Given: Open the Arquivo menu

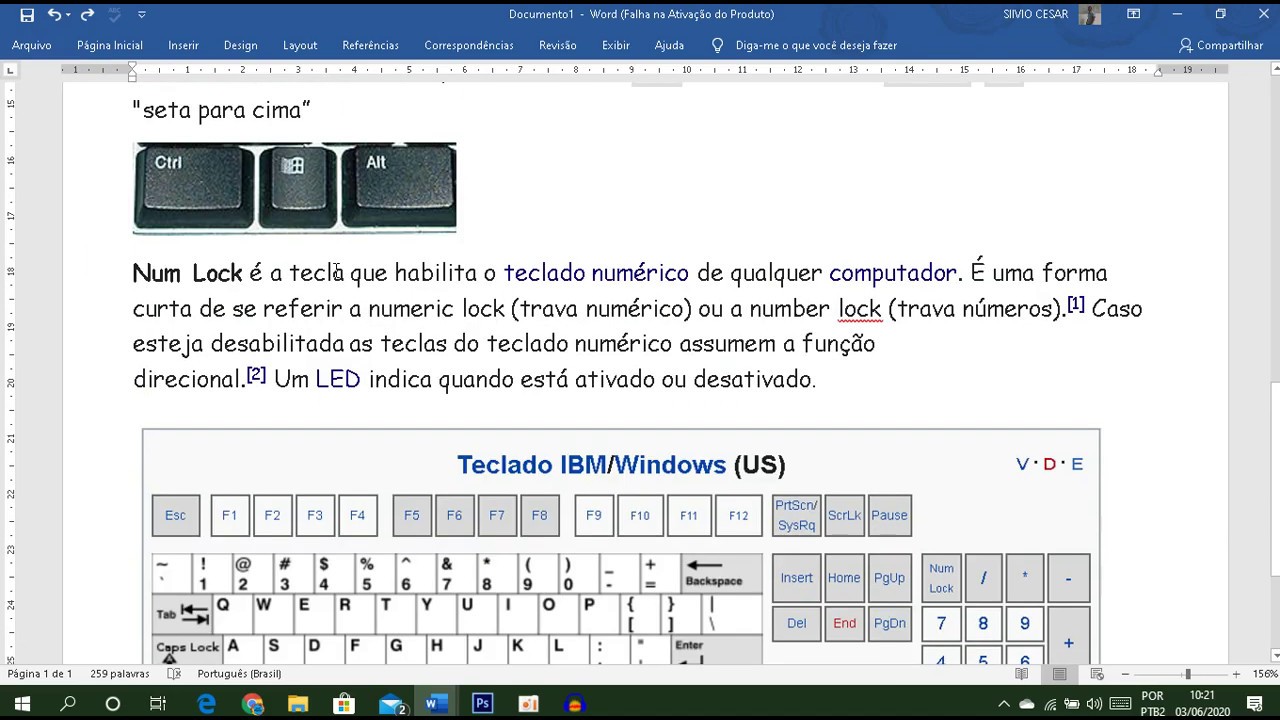Looking at the screenshot, I should 32,45.
